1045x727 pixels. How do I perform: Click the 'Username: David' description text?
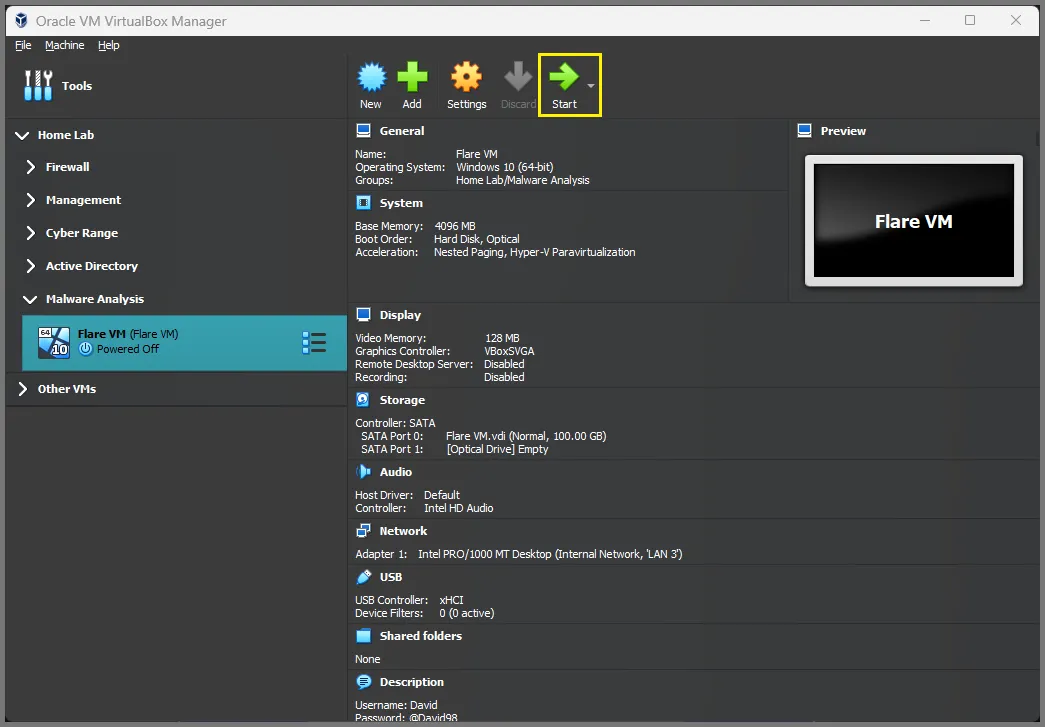pyautogui.click(x=396, y=705)
